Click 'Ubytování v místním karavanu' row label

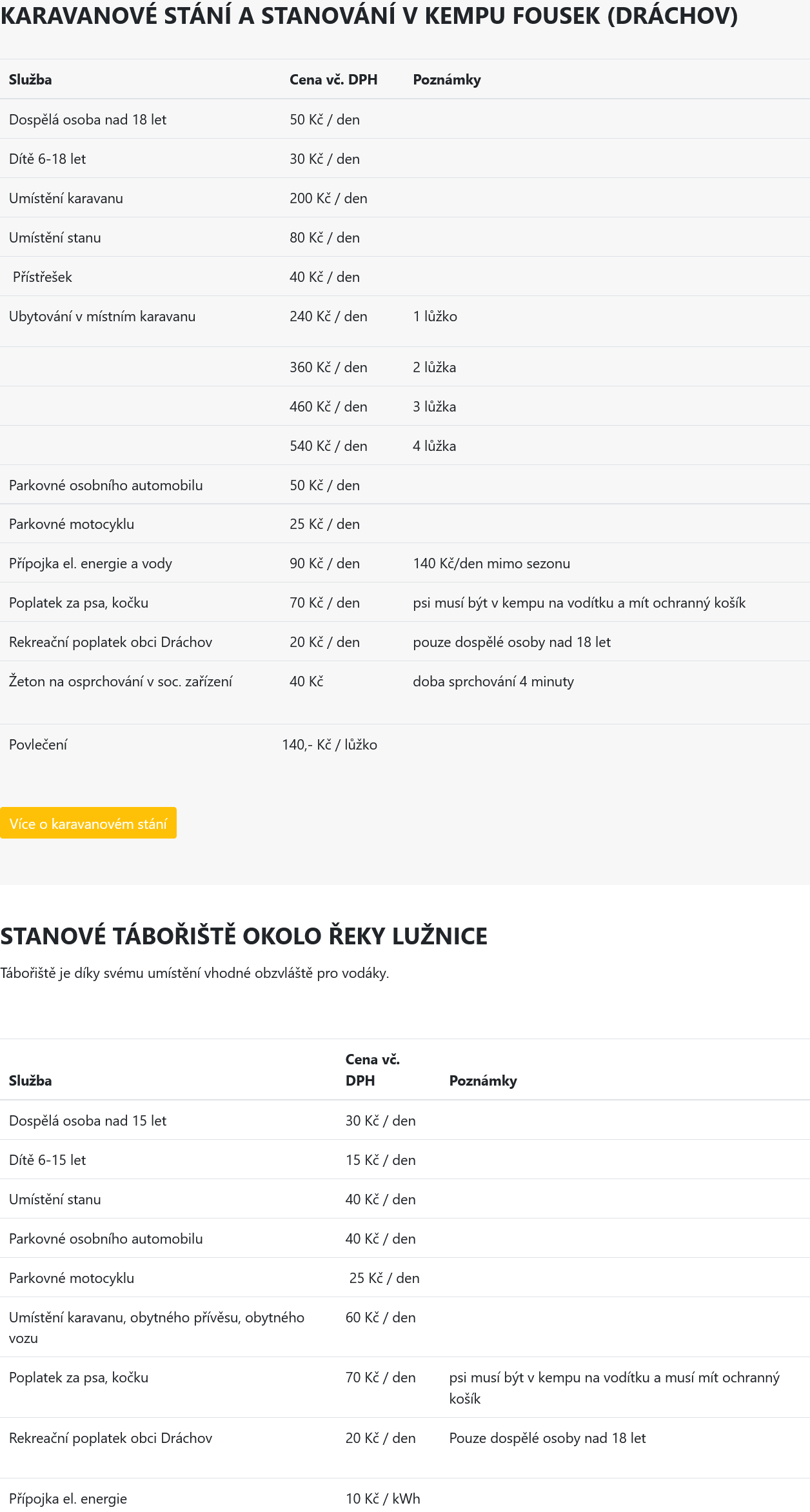[x=102, y=316]
